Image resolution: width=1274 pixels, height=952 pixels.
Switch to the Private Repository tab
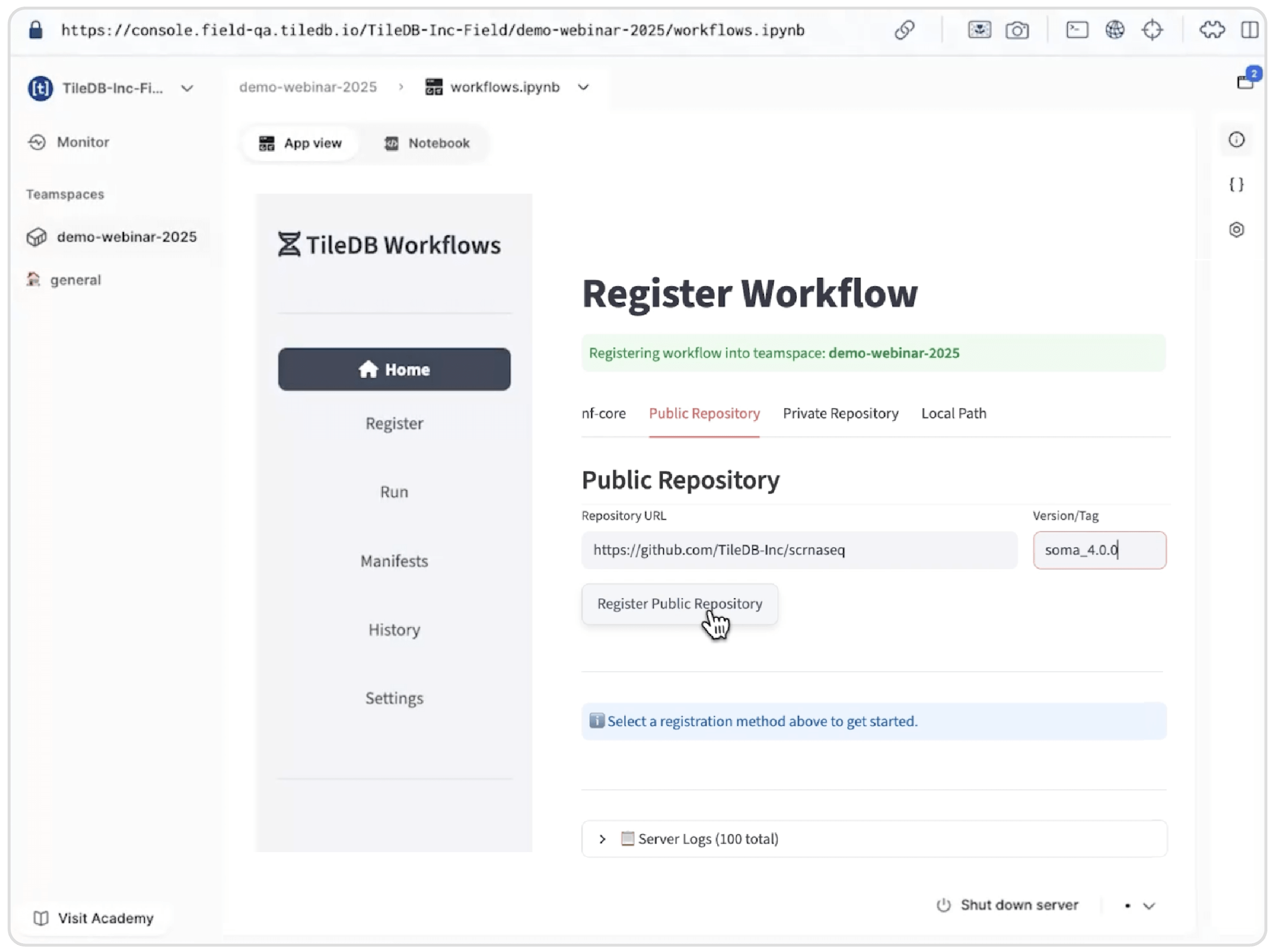[840, 413]
